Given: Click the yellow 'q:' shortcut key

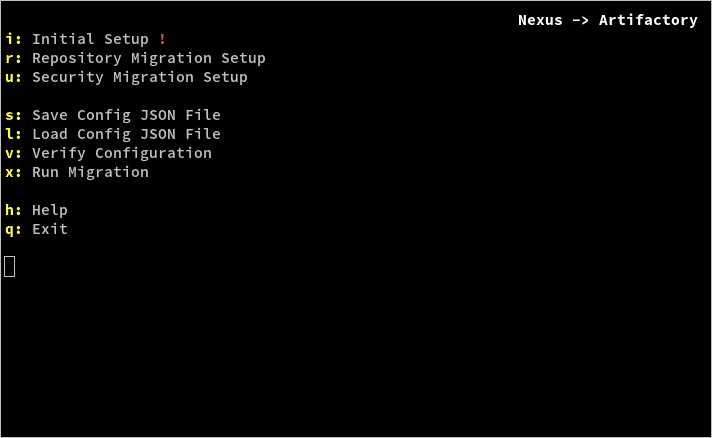Looking at the screenshot, I should click(x=13, y=230).
